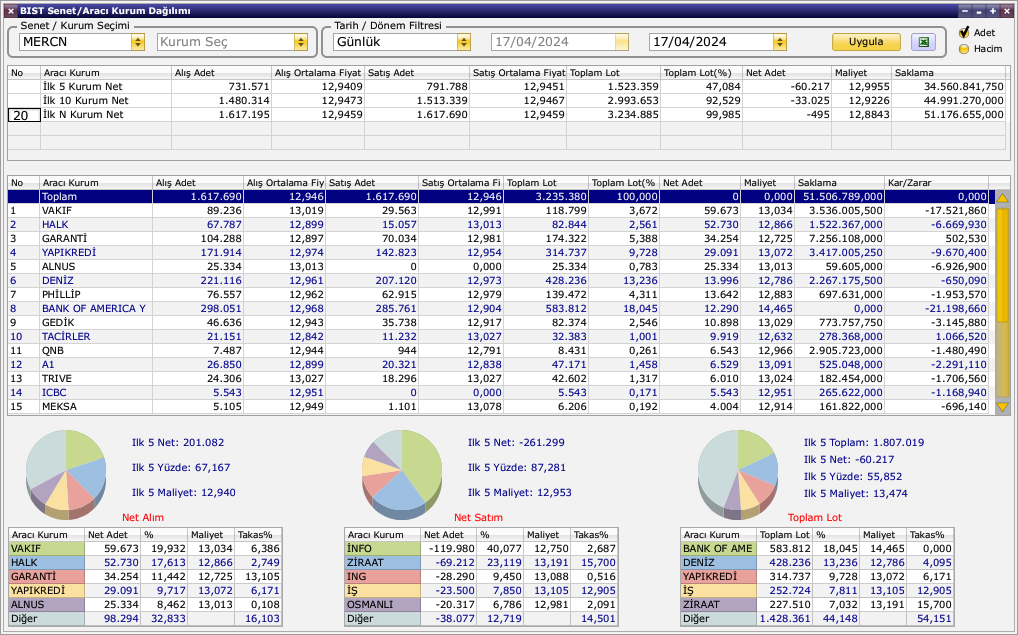1018x635 pixels.
Task: Click the red ING legend cell
Action: tap(382, 577)
